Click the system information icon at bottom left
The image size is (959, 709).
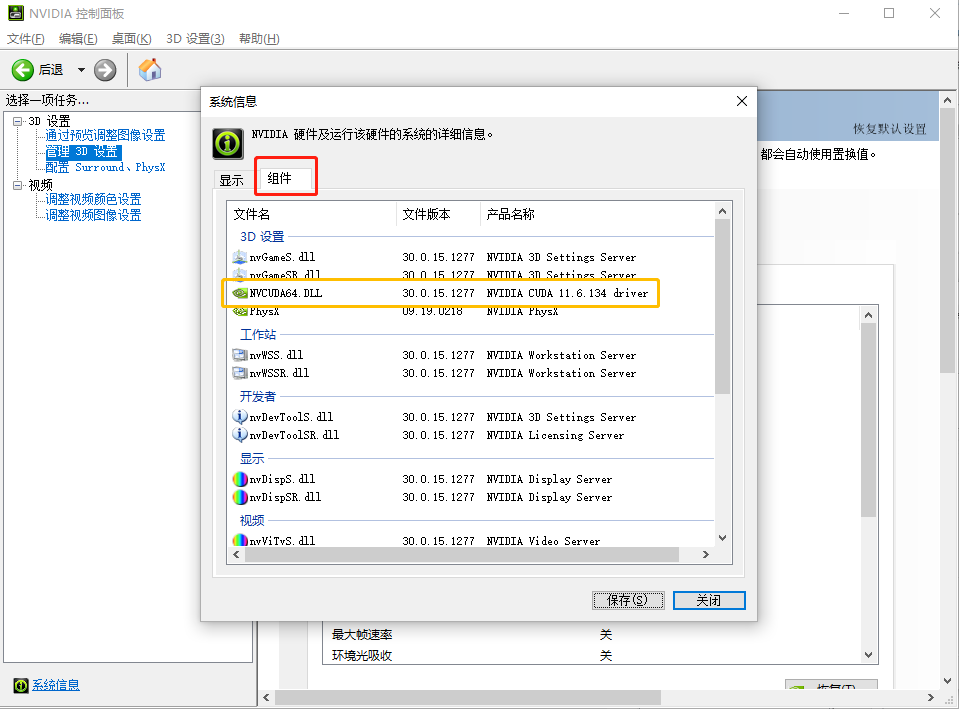[21, 685]
